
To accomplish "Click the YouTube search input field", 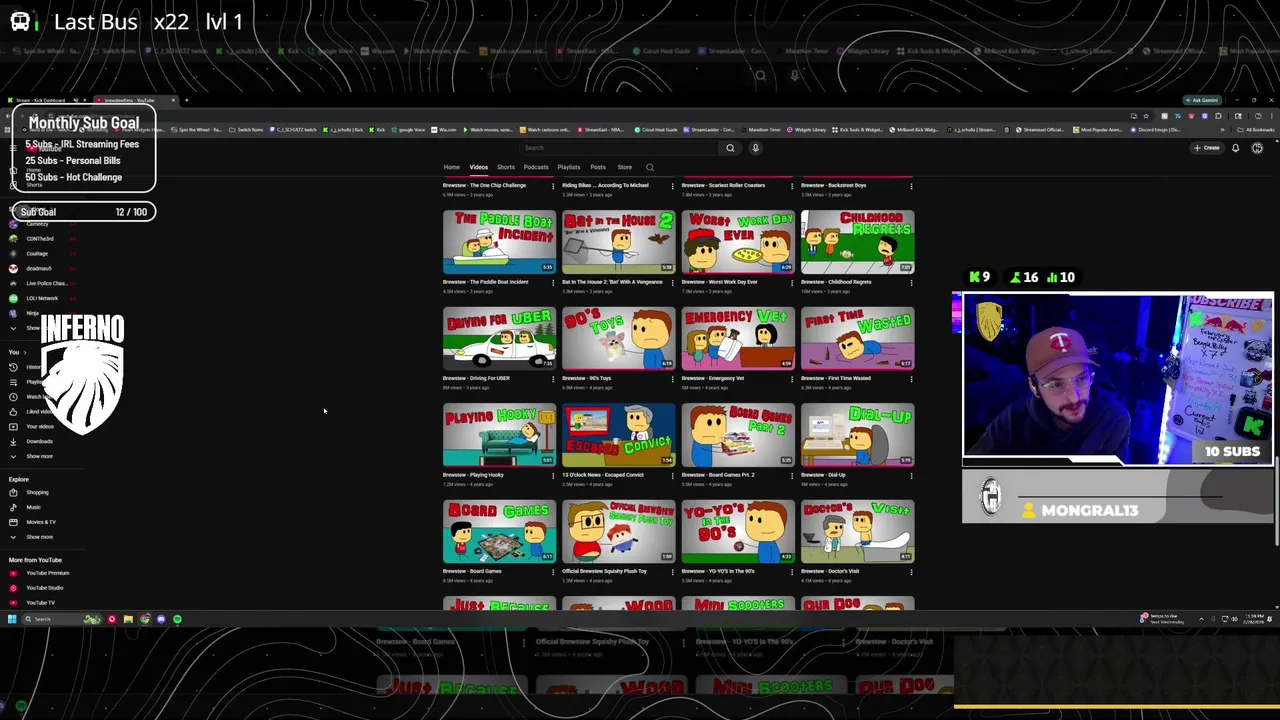I will pyautogui.click(x=620, y=148).
